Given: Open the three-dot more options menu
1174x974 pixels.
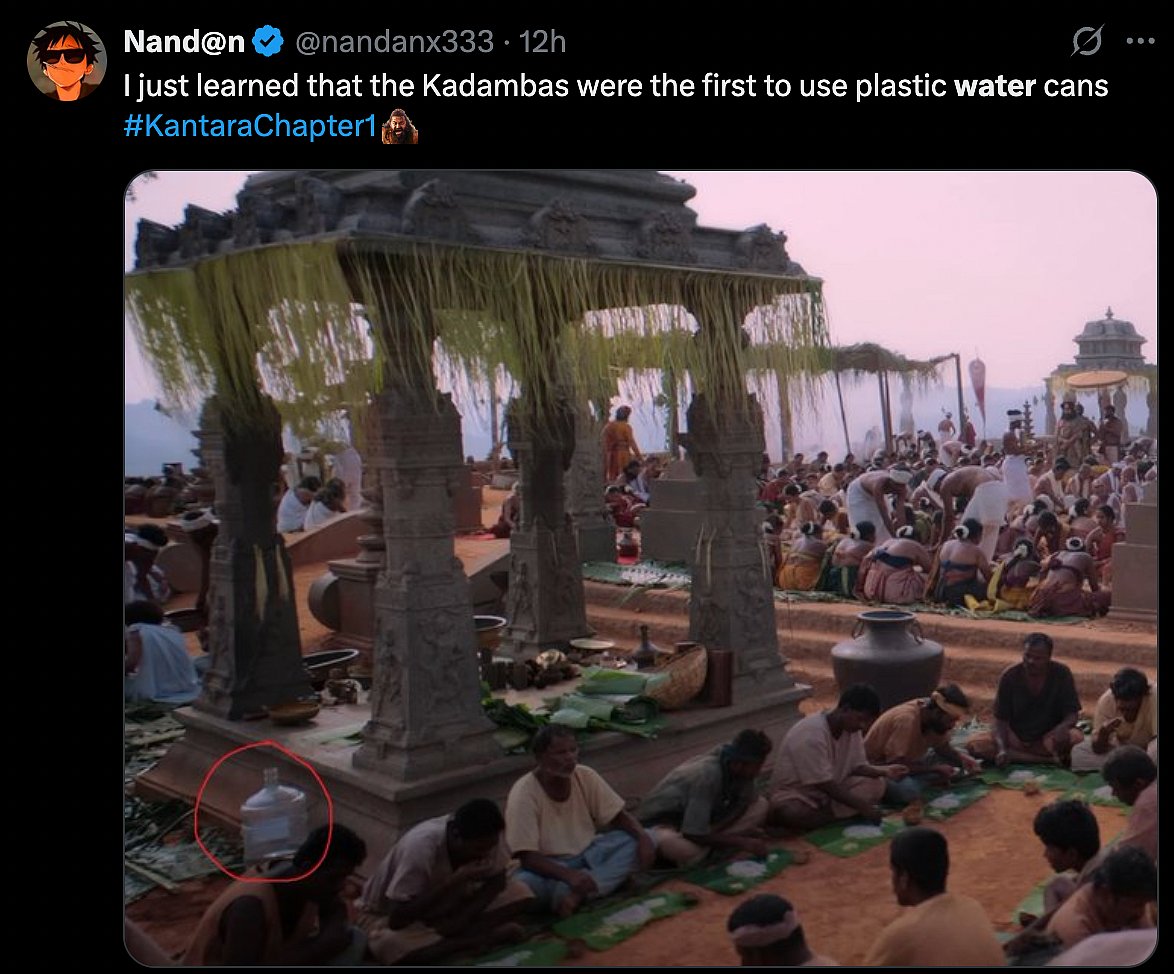Looking at the screenshot, I should click(x=1140, y=42).
